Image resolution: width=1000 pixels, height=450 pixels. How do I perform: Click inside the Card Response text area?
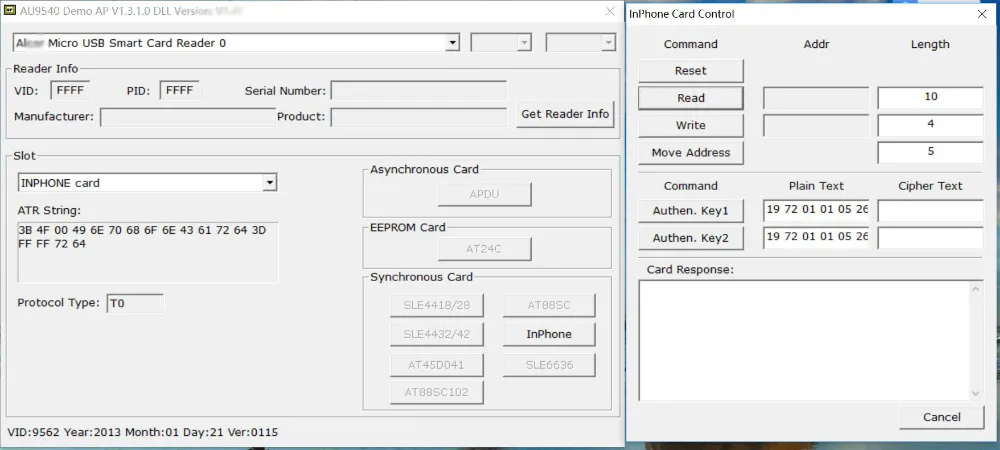pos(804,340)
